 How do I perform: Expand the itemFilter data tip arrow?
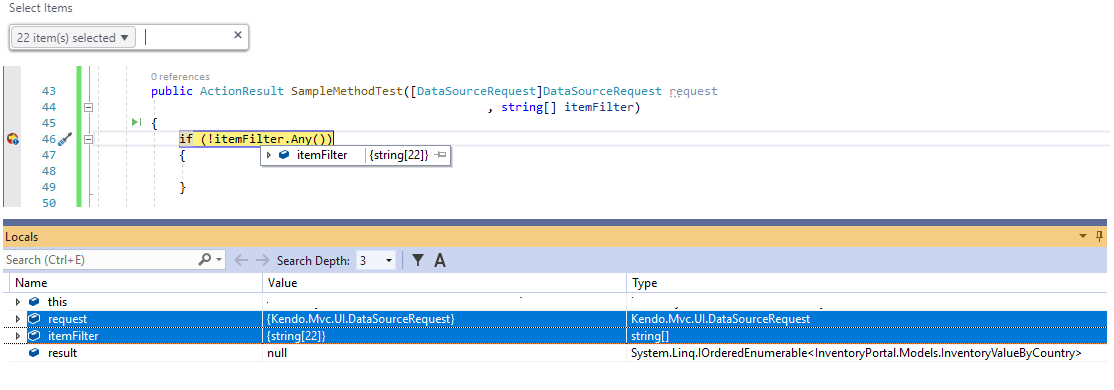[x=269, y=155]
